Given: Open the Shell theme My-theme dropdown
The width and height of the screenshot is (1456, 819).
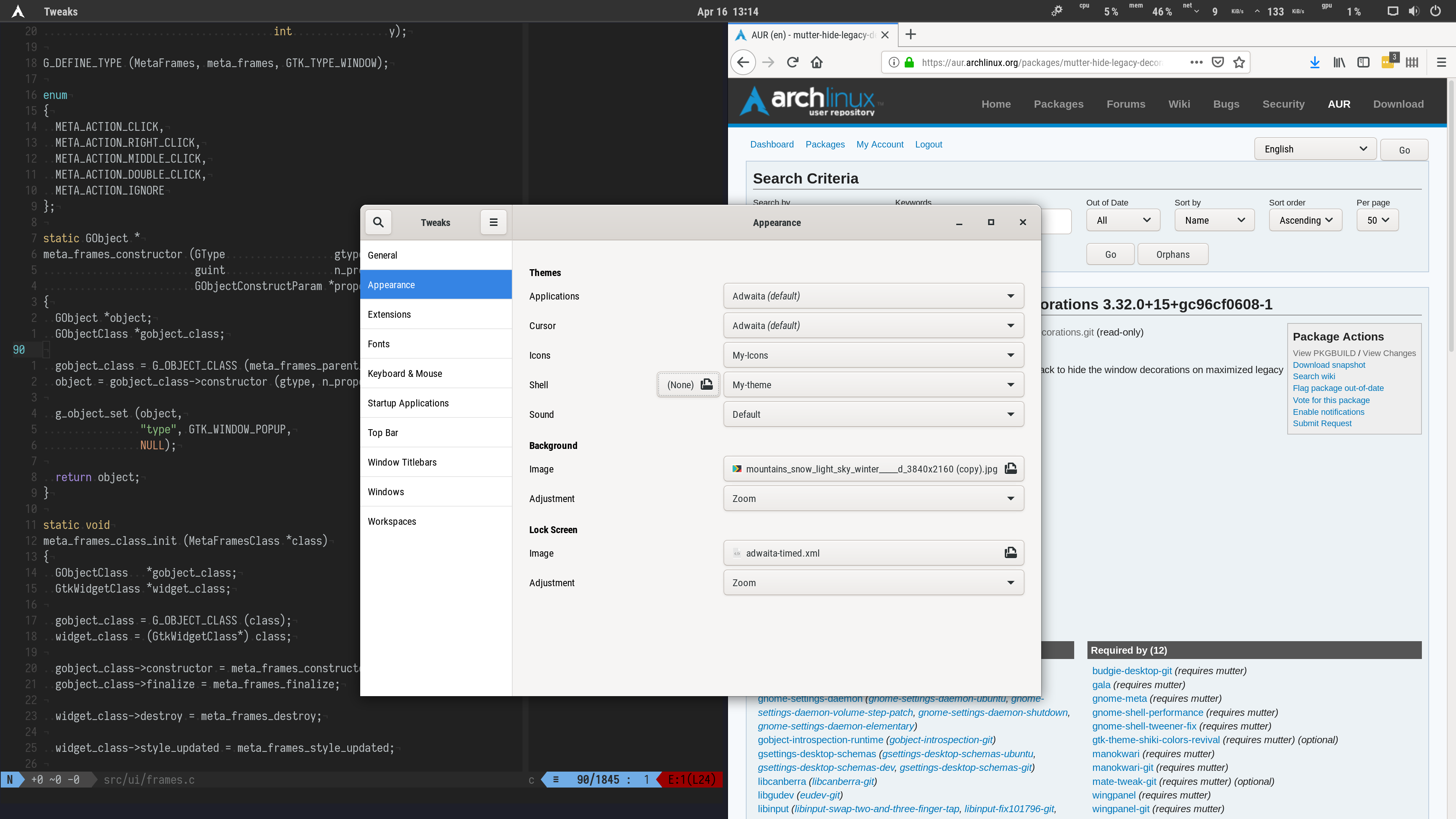Looking at the screenshot, I should [873, 385].
